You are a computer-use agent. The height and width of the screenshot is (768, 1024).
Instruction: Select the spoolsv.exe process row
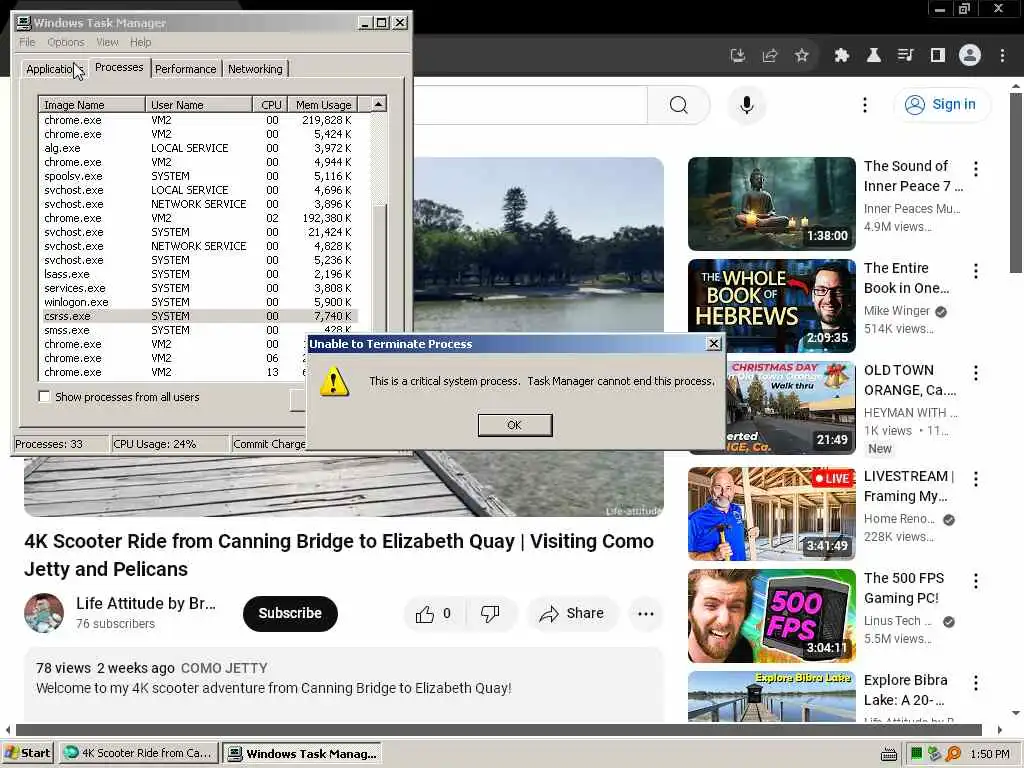199,176
